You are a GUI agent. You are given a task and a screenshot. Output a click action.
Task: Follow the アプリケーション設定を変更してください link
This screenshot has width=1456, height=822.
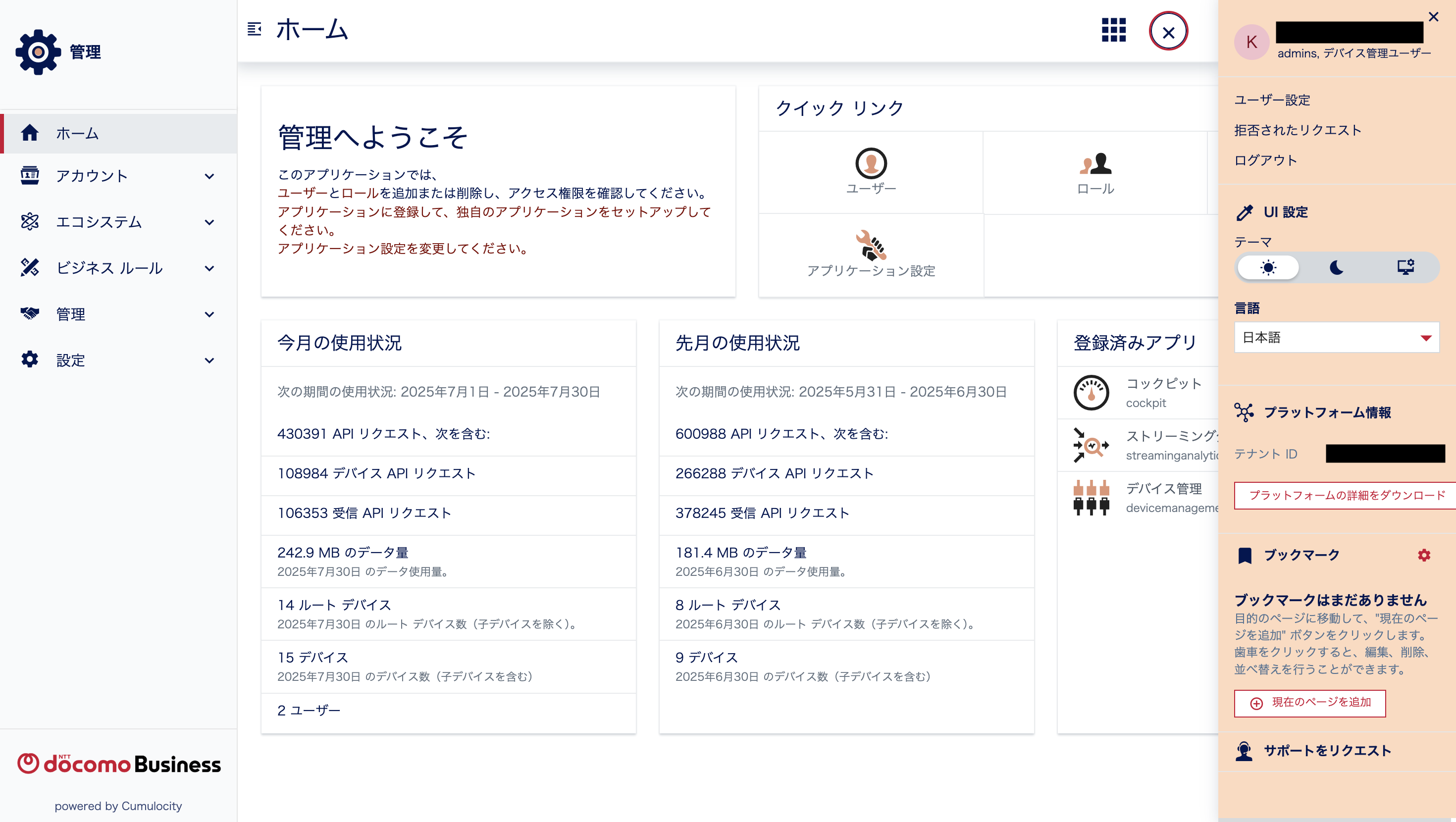tap(405, 248)
